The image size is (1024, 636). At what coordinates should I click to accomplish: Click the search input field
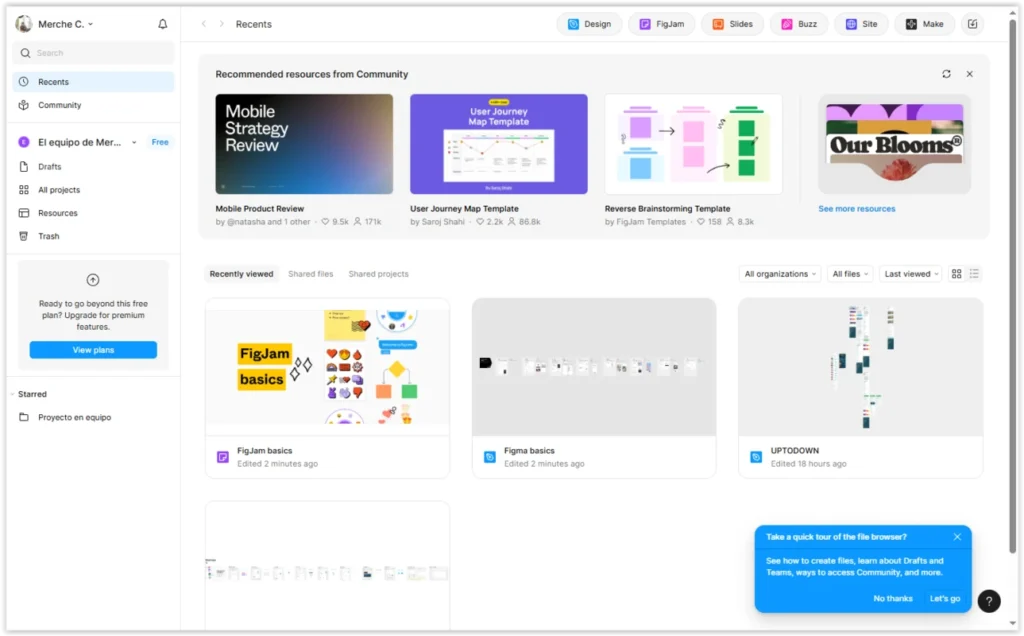coord(92,52)
